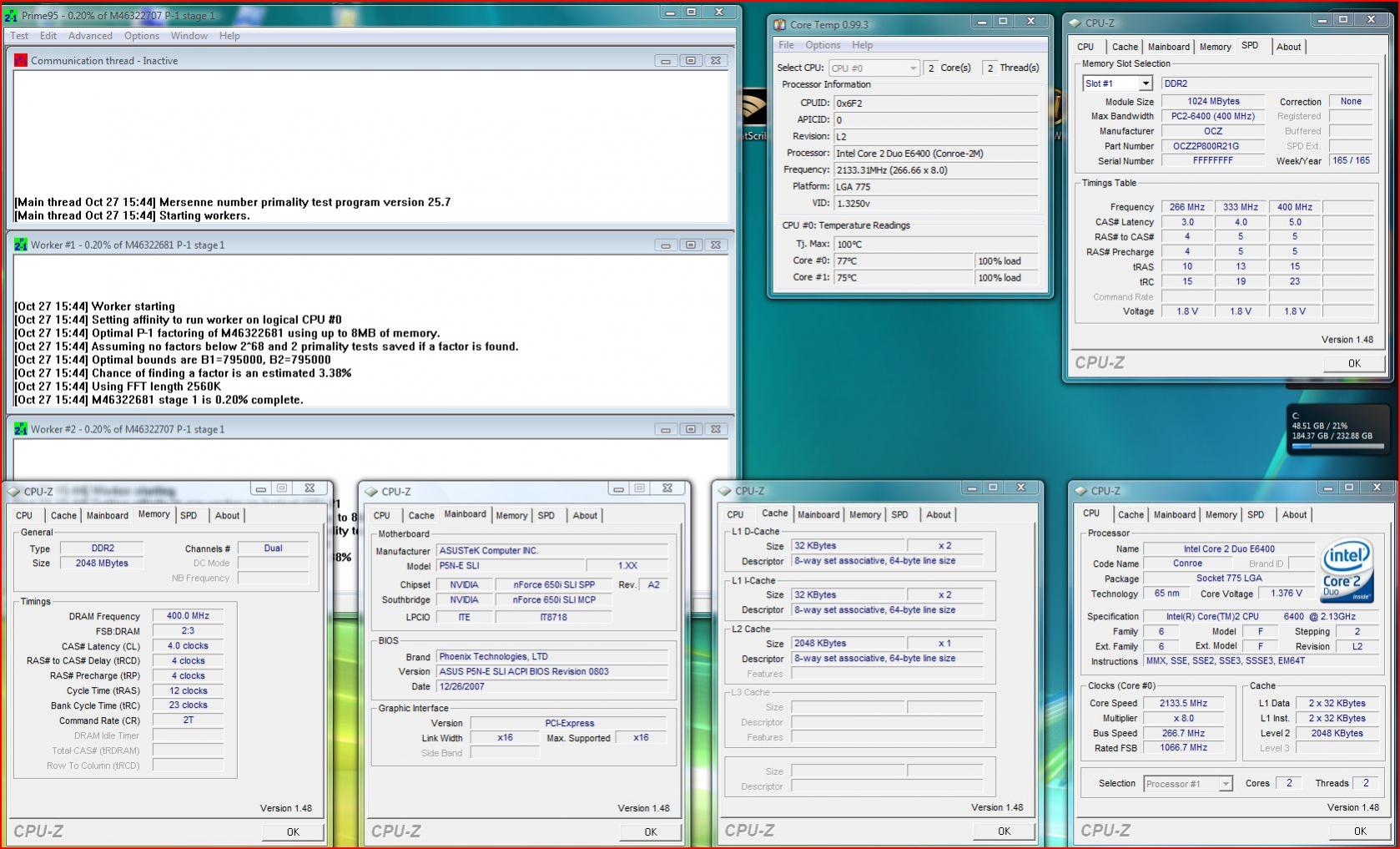
Task: Select the Memory tab in the CPU-Z Processor window
Action: click(1221, 515)
